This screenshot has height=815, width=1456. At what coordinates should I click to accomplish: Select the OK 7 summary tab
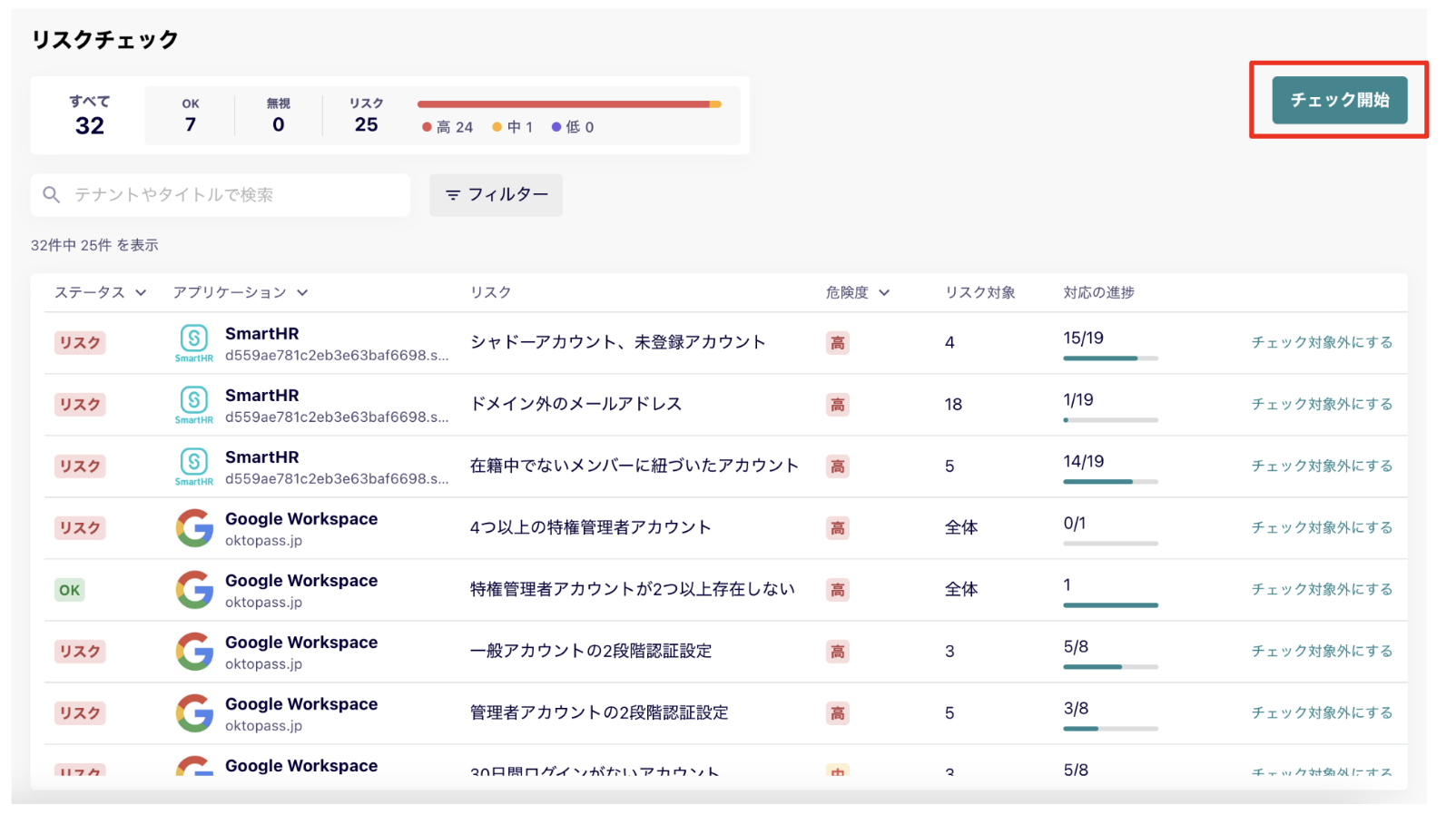point(190,115)
